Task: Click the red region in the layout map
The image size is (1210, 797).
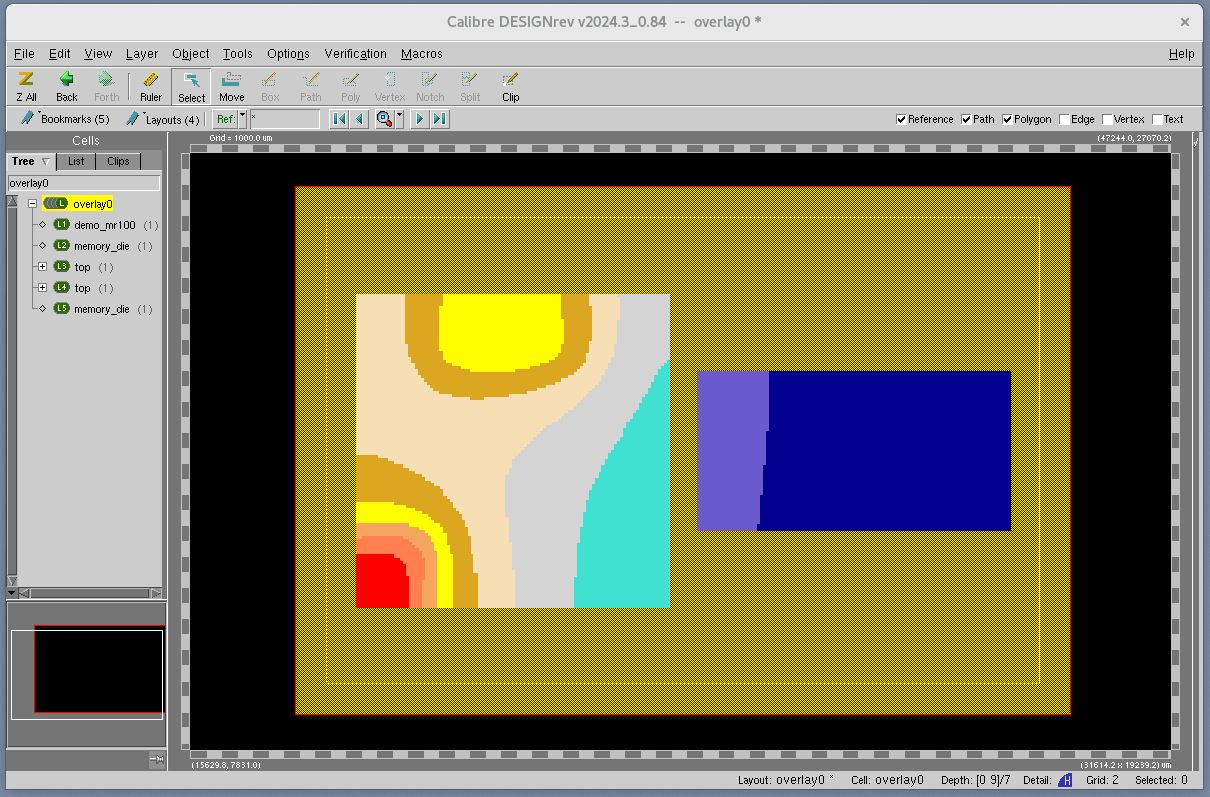Action: tap(380, 582)
